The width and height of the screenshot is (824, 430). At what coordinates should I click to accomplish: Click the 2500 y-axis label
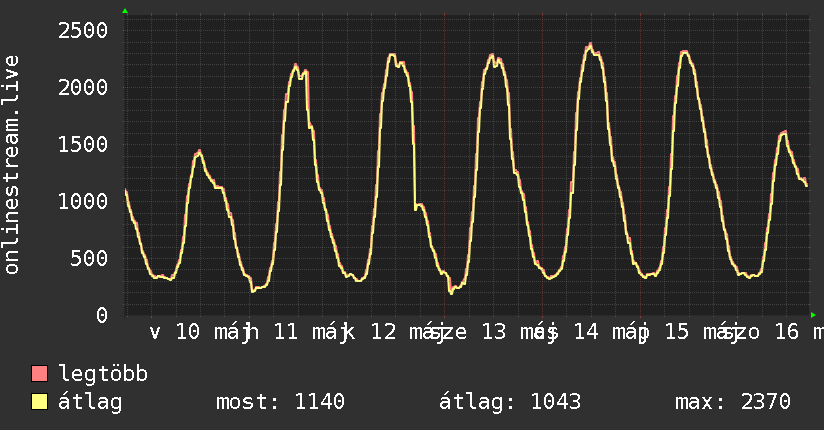[x=83, y=30]
